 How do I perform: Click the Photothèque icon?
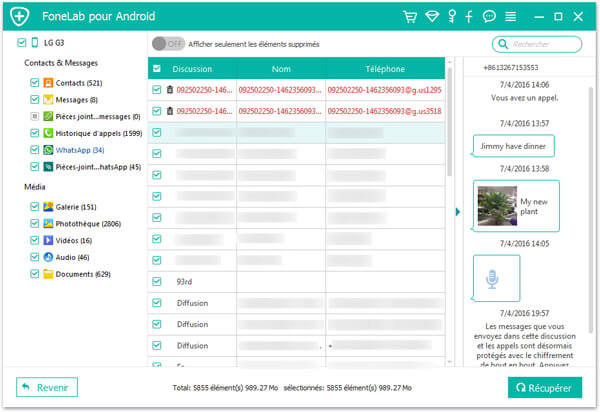tap(48, 223)
